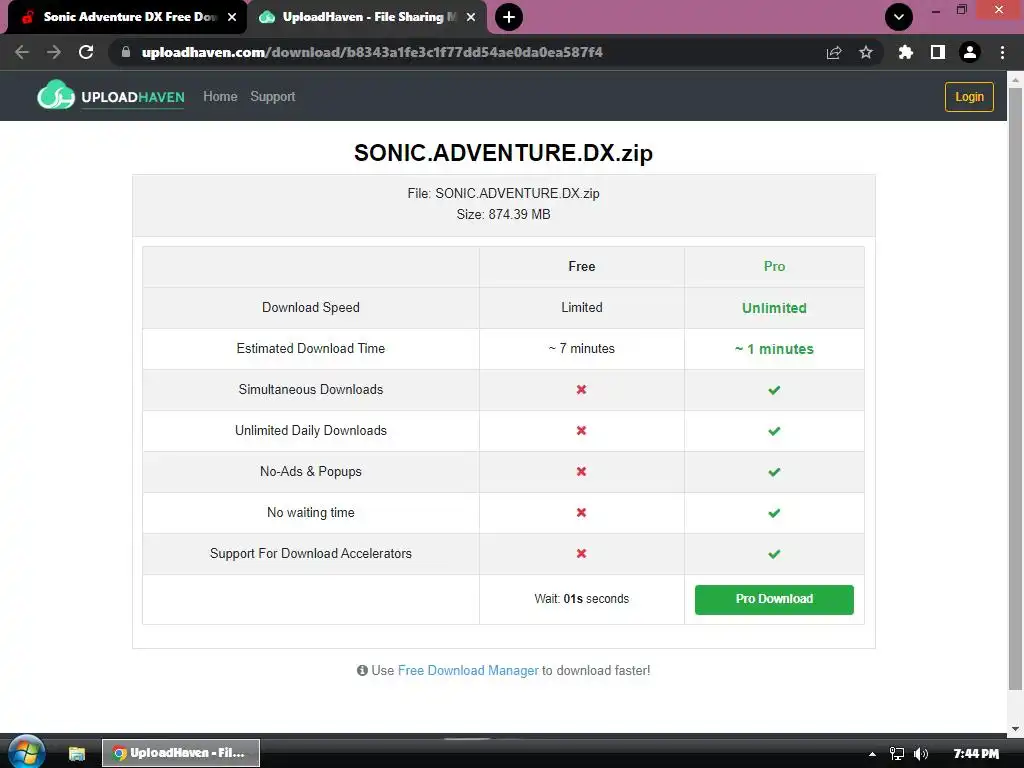This screenshot has width=1024, height=768.
Task: Bookmark this page with star icon
Action: pos(865,52)
